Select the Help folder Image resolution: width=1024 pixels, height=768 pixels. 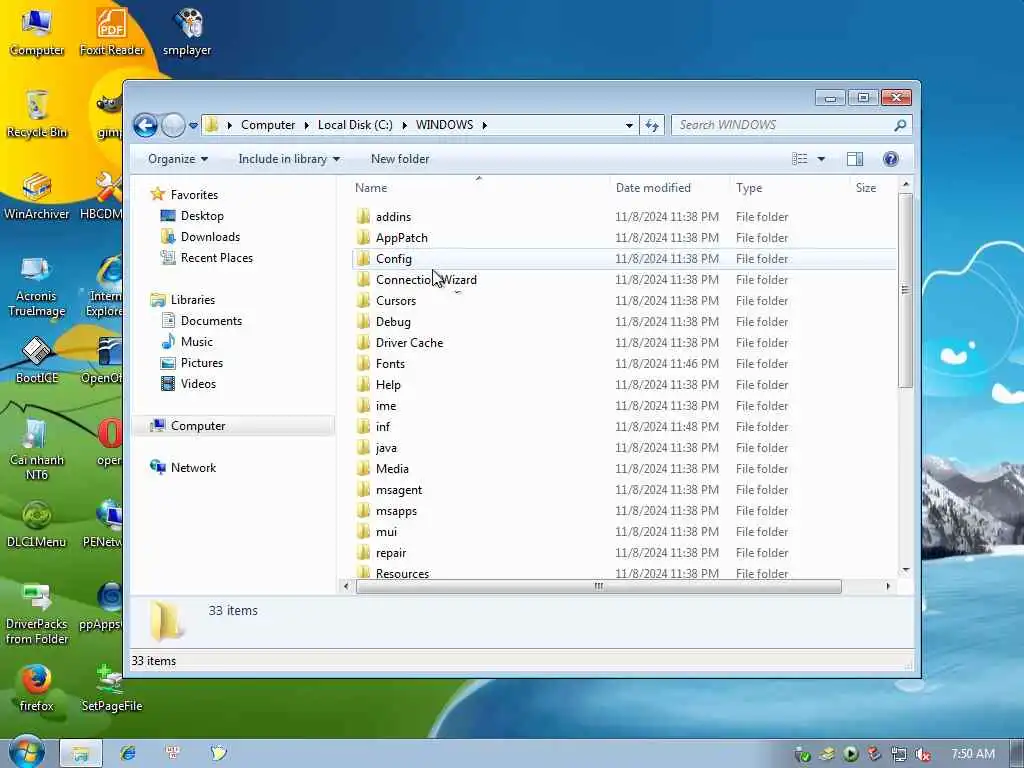(388, 385)
